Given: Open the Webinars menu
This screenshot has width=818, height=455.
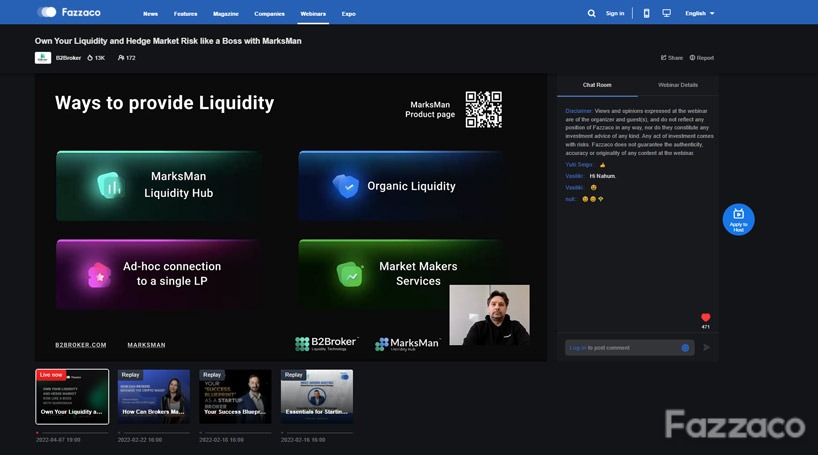Looking at the screenshot, I should [x=313, y=14].
